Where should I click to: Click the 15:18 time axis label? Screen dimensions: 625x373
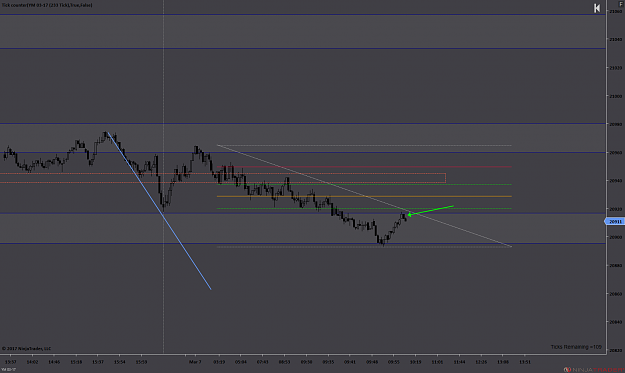point(76,362)
